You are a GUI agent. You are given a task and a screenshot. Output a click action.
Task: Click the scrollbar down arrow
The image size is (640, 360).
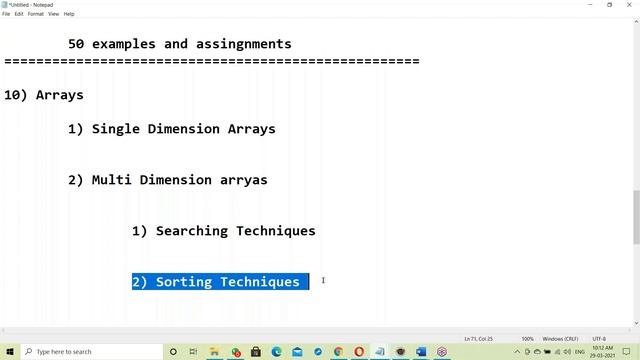pos(636,323)
